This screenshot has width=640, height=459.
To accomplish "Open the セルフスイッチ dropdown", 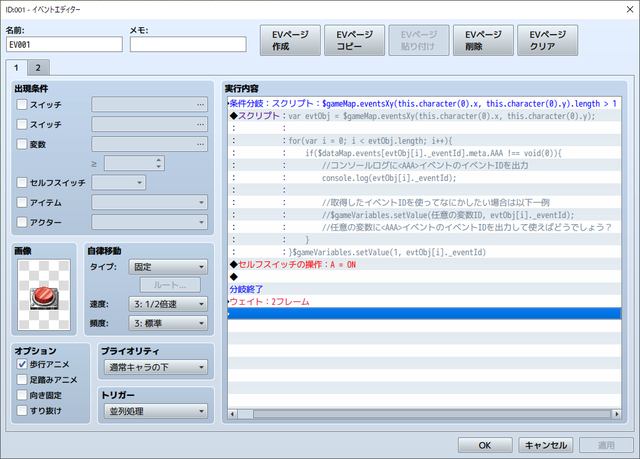I will click(118, 182).
